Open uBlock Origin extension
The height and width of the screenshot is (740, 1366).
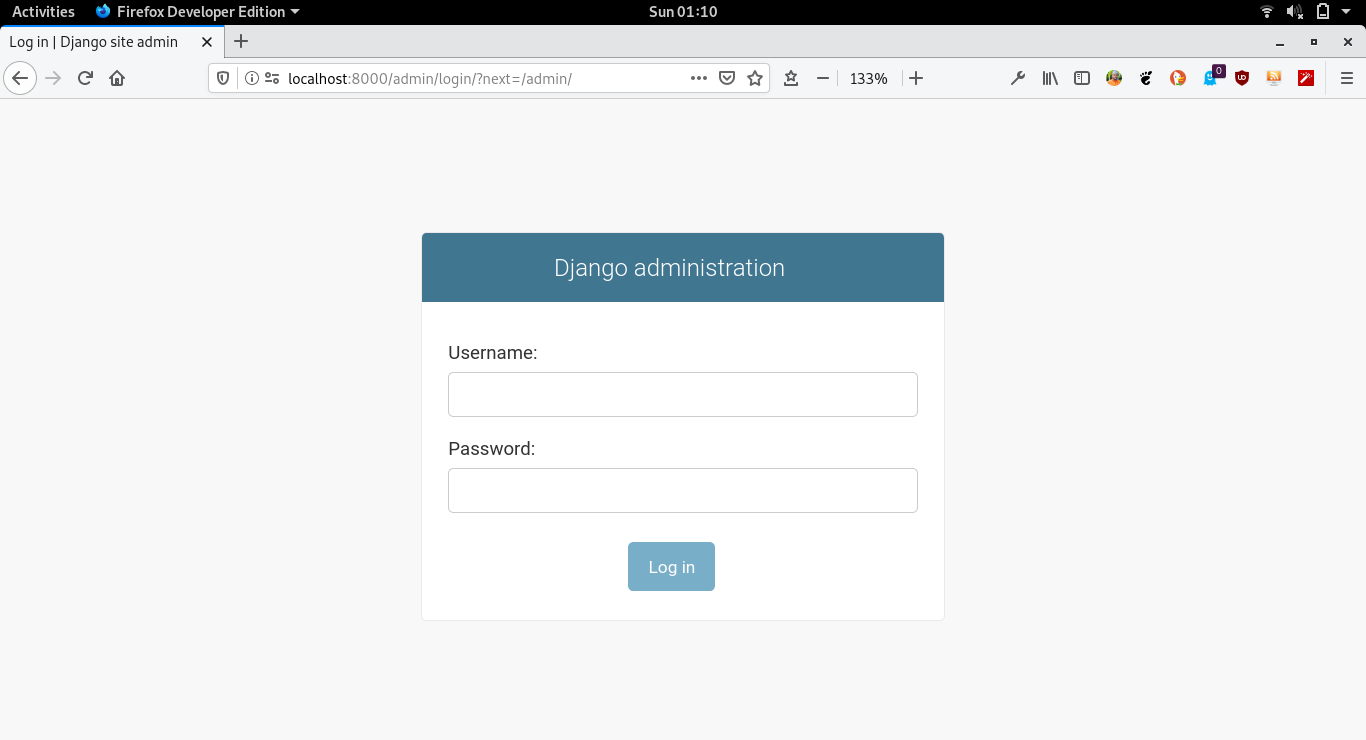click(1242, 78)
